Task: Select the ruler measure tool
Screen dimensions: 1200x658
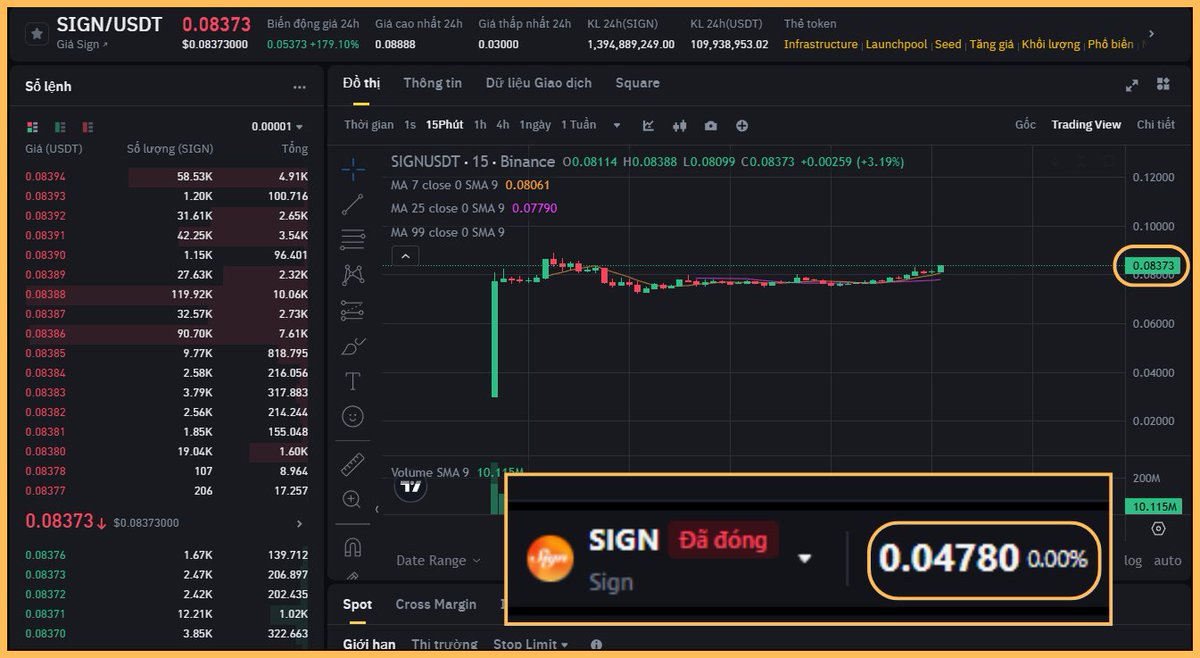Action: coord(353,464)
